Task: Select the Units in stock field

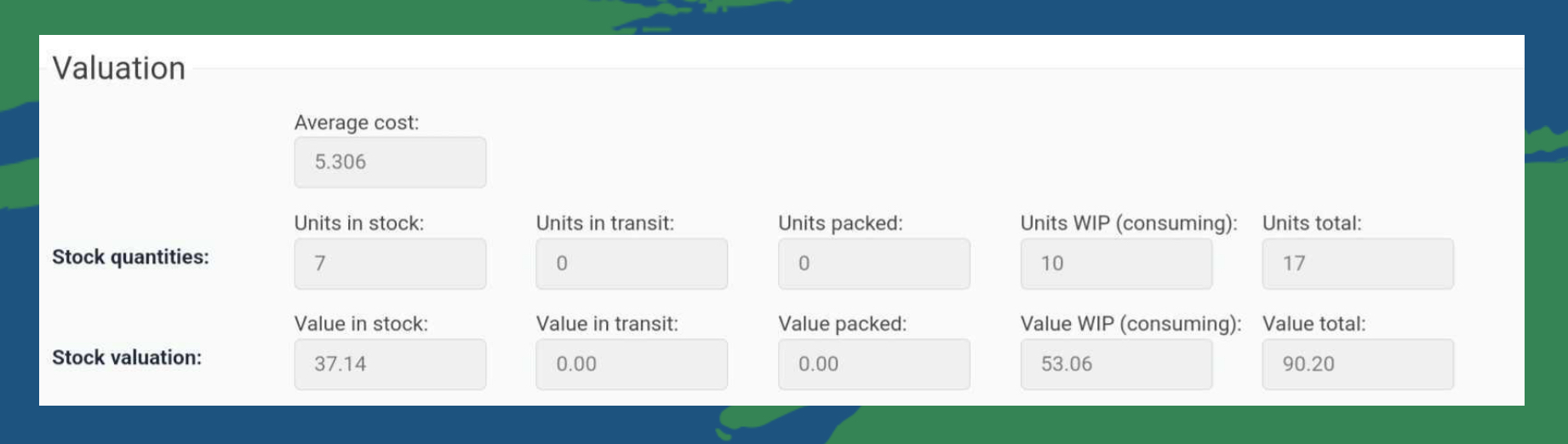Action: point(390,263)
